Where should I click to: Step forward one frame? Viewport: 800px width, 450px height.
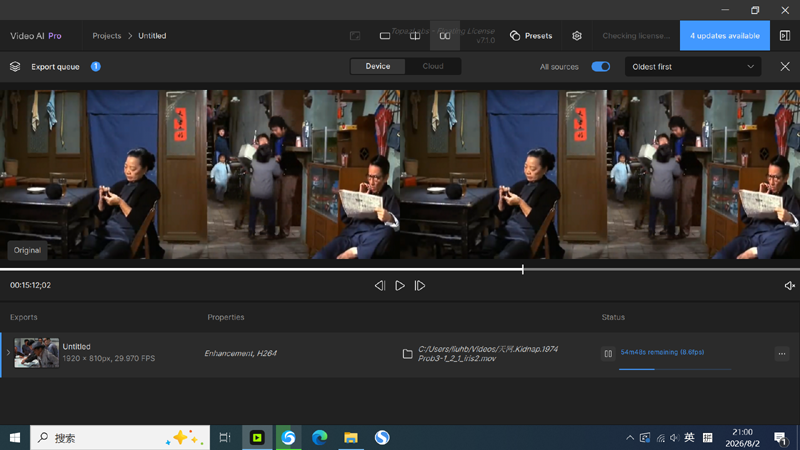pos(419,286)
